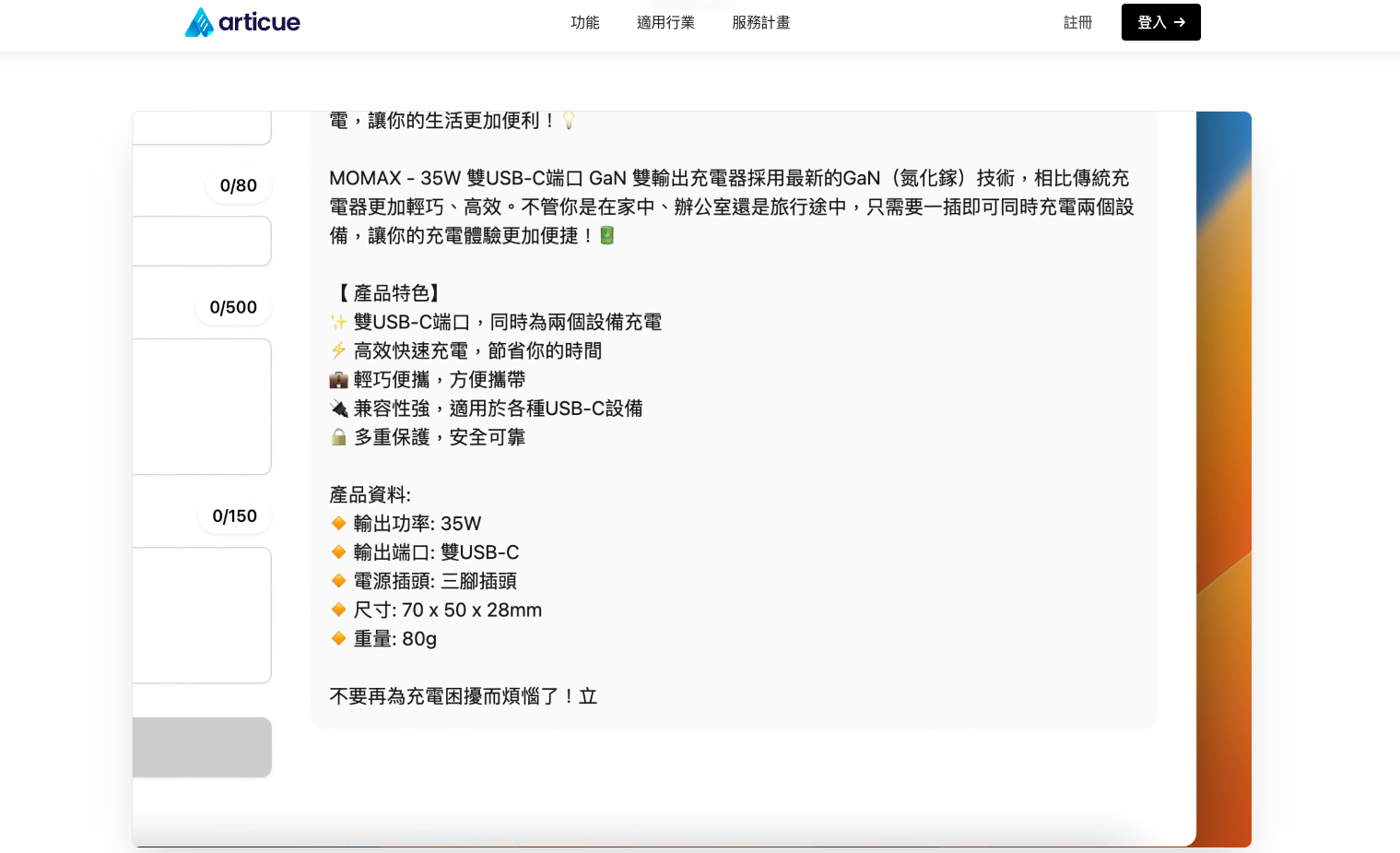Click the sparkles emoji before 雙USB-C端口

[338, 322]
